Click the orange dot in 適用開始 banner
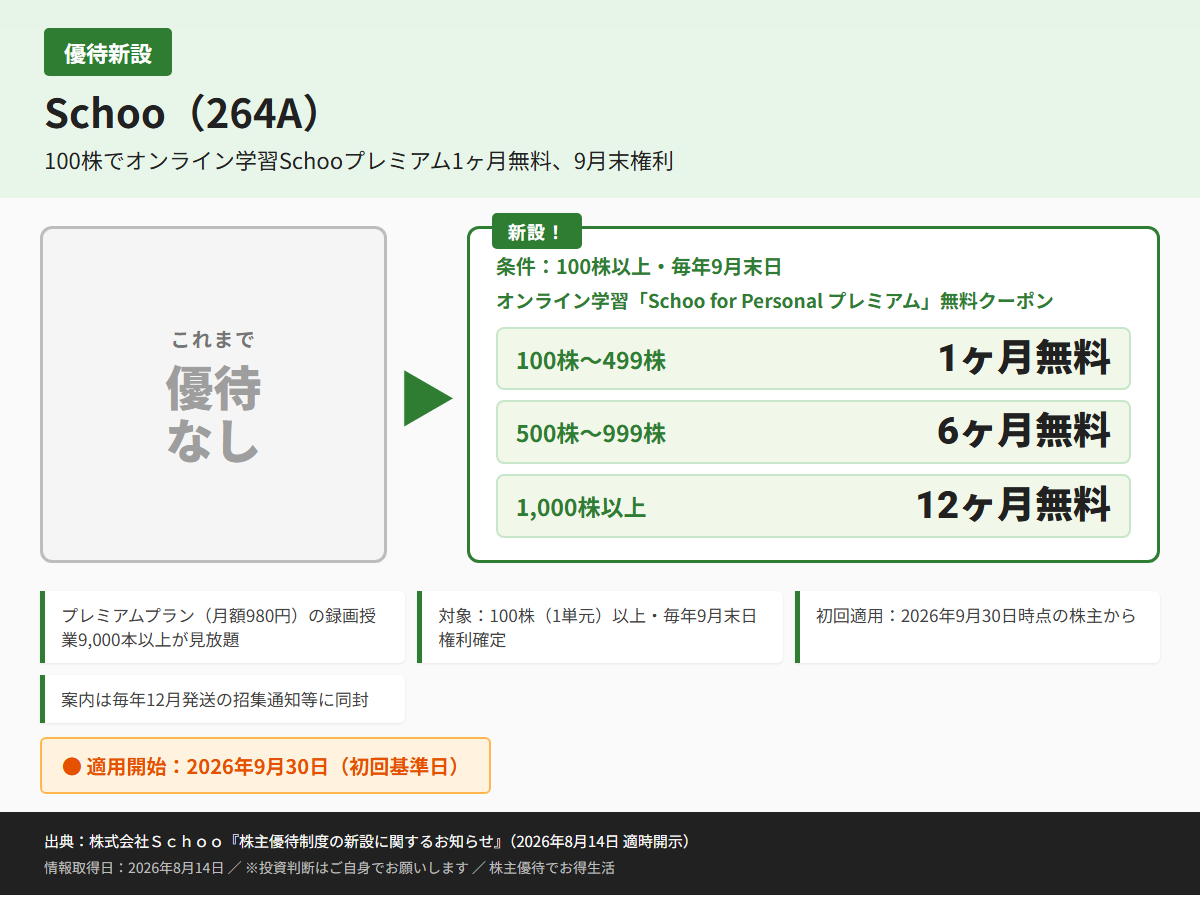The height and width of the screenshot is (919, 1200). [x=71, y=767]
